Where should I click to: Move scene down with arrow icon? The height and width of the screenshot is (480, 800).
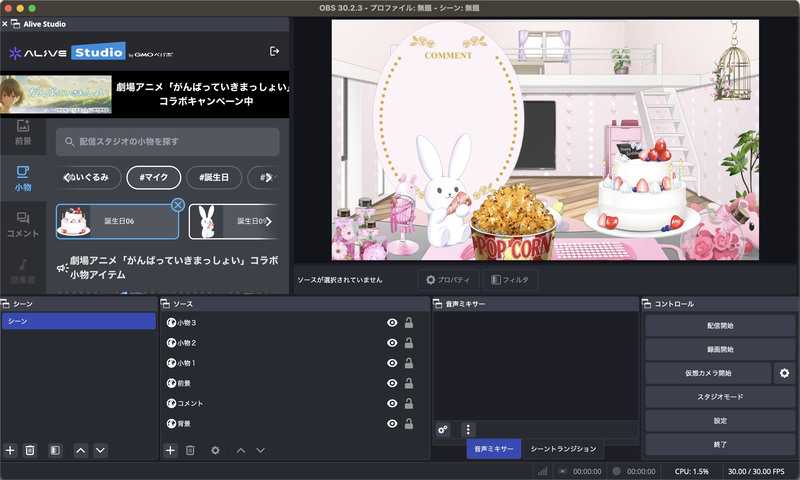101,450
